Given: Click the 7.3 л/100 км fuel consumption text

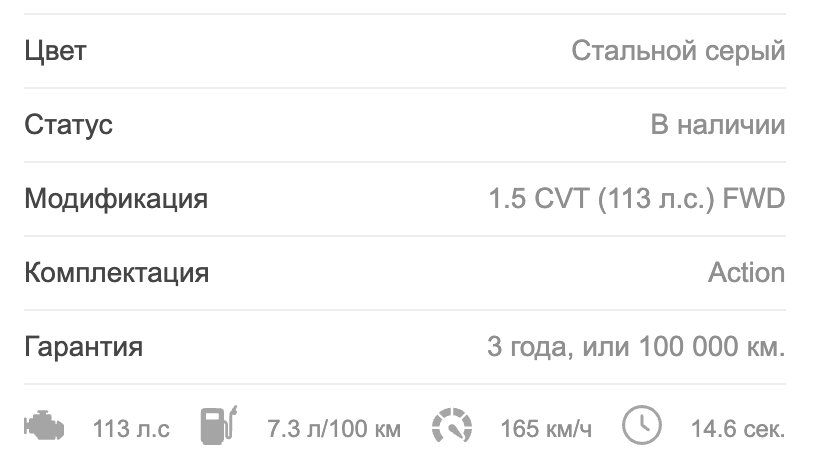Looking at the screenshot, I should 334,430.
